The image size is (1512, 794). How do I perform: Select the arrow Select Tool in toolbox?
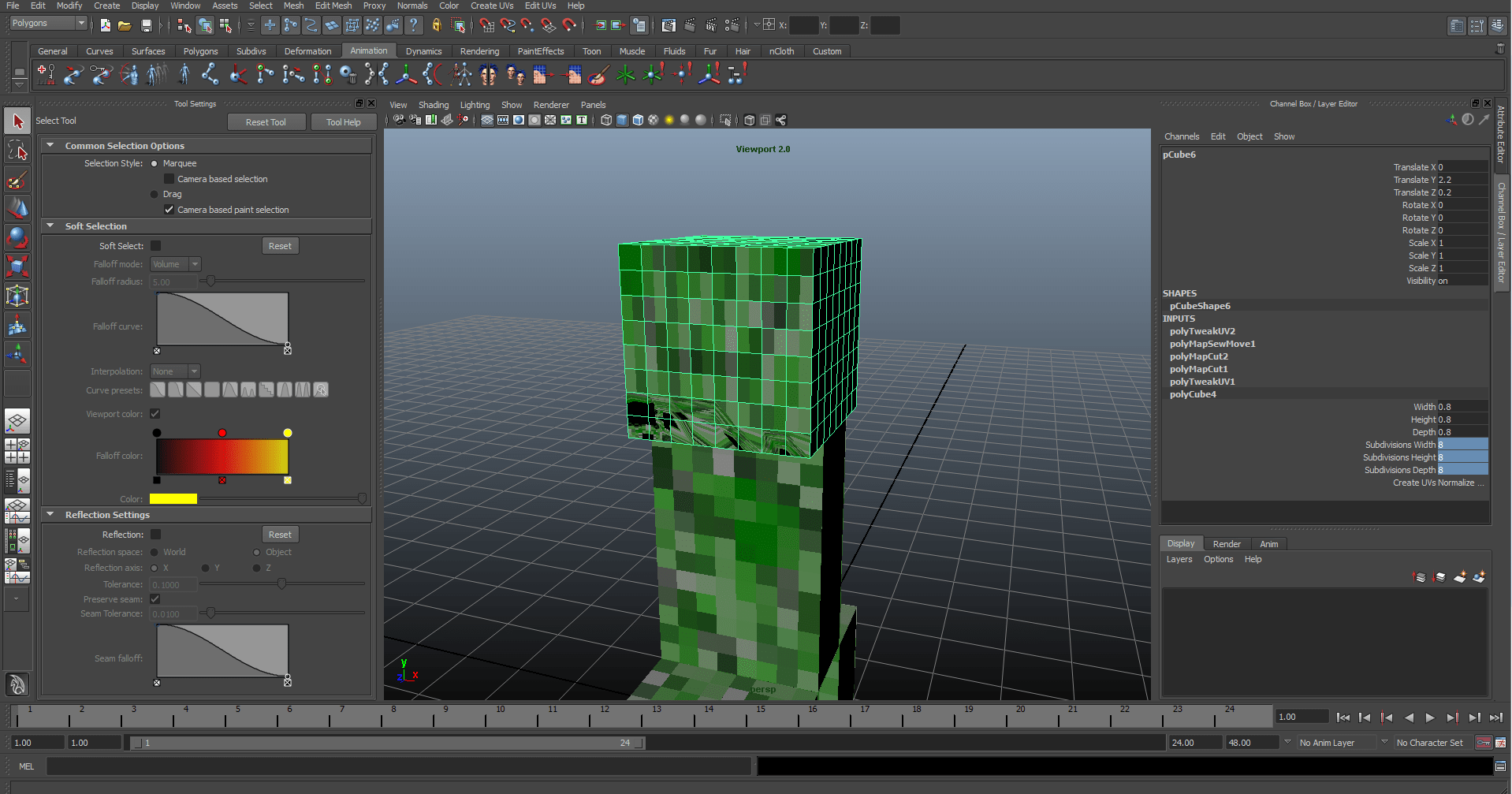click(17, 121)
